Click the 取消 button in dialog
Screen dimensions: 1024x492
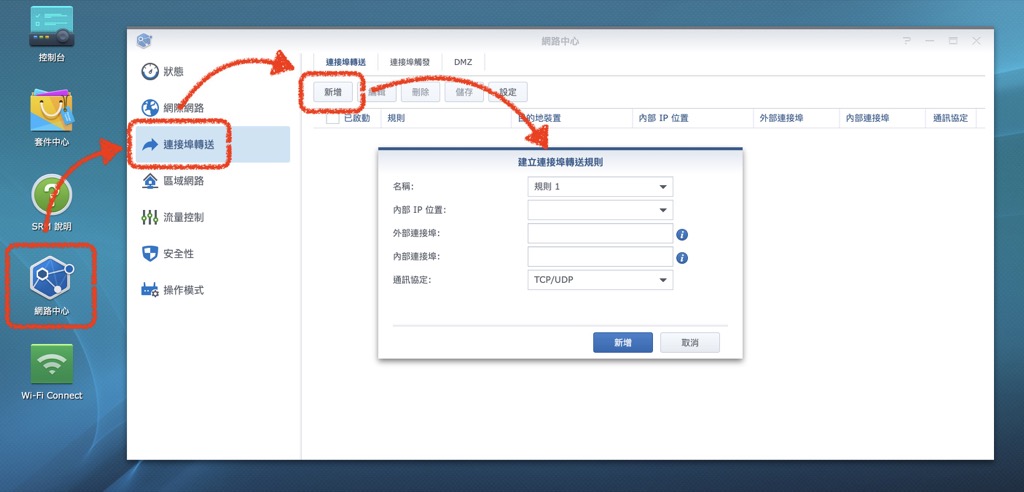tap(689, 342)
